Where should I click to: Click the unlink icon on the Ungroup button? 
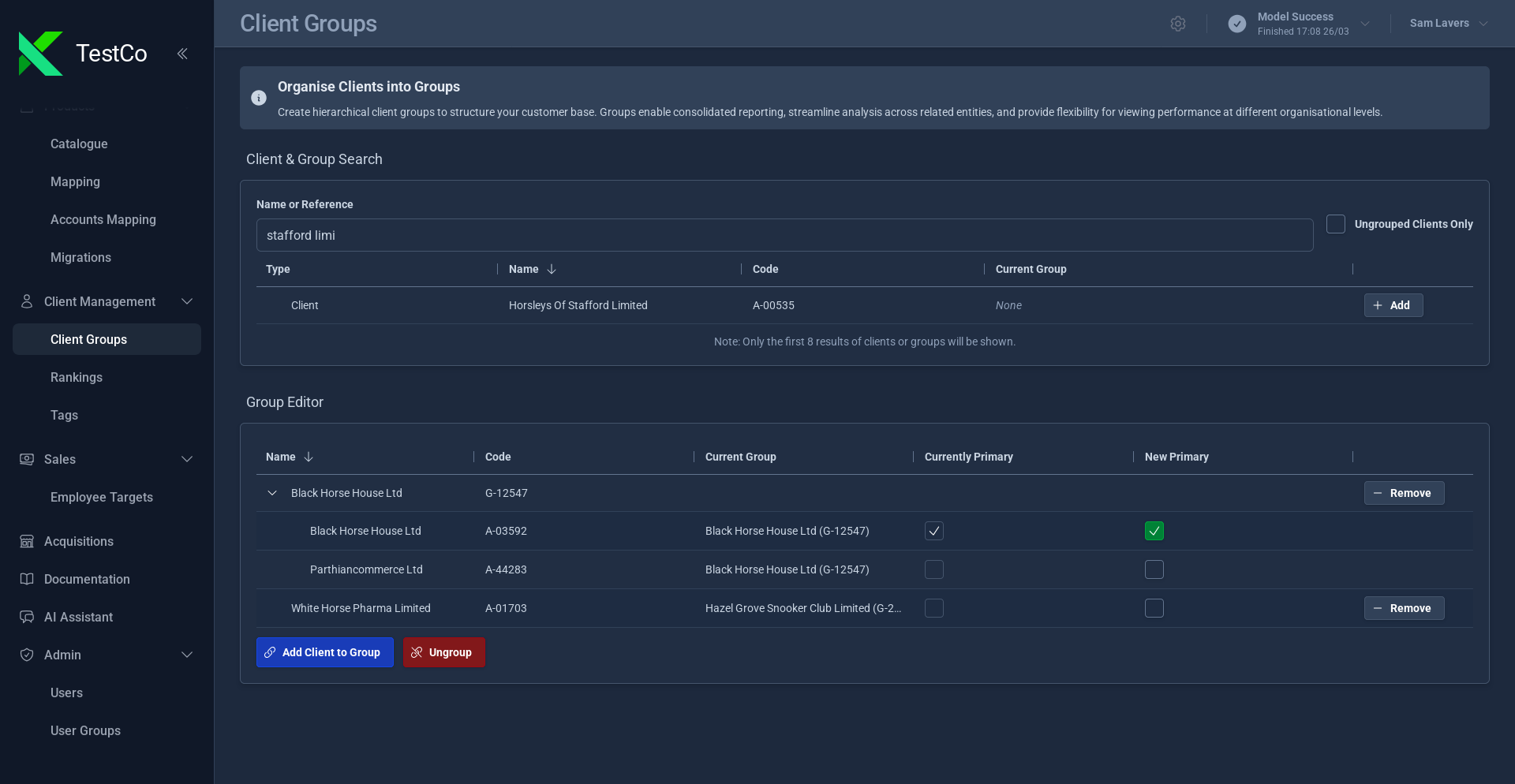click(417, 652)
